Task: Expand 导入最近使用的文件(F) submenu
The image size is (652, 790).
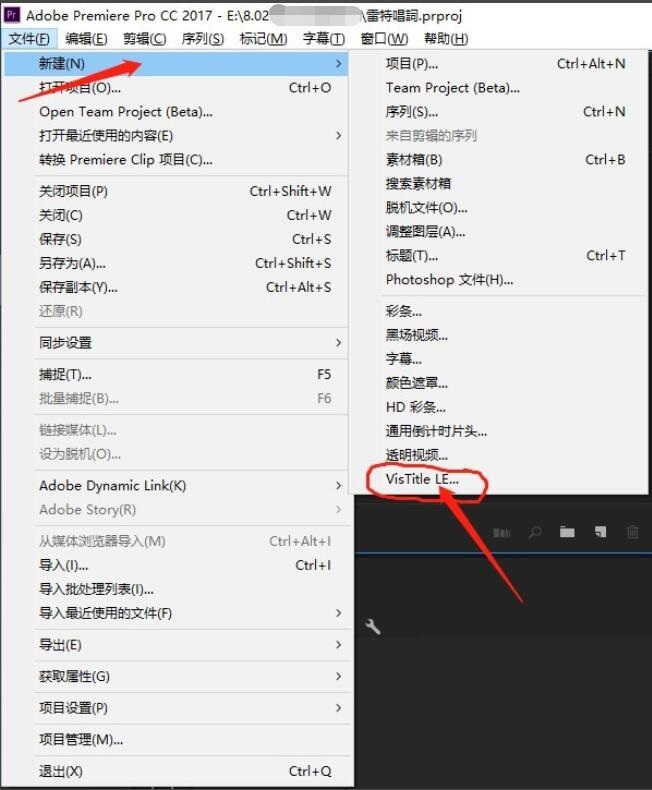Action: click(x=176, y=613)
